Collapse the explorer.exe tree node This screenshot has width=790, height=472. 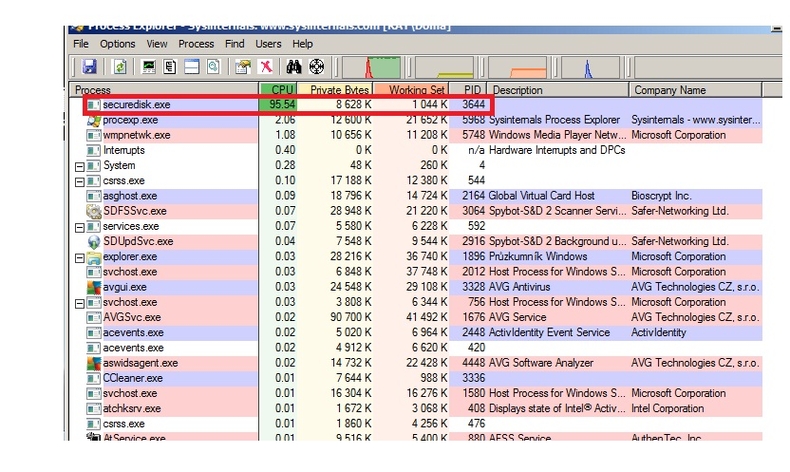(80, 257)
